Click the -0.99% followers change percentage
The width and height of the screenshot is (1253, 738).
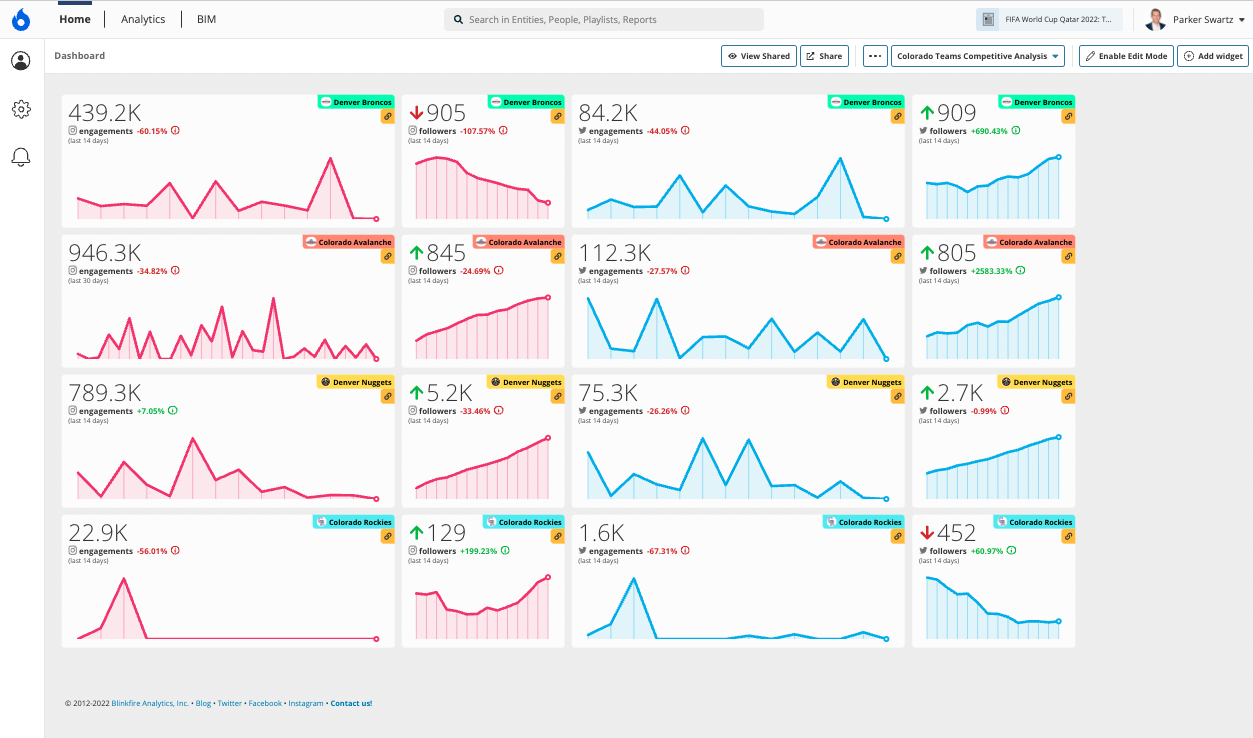click(985, 411)
